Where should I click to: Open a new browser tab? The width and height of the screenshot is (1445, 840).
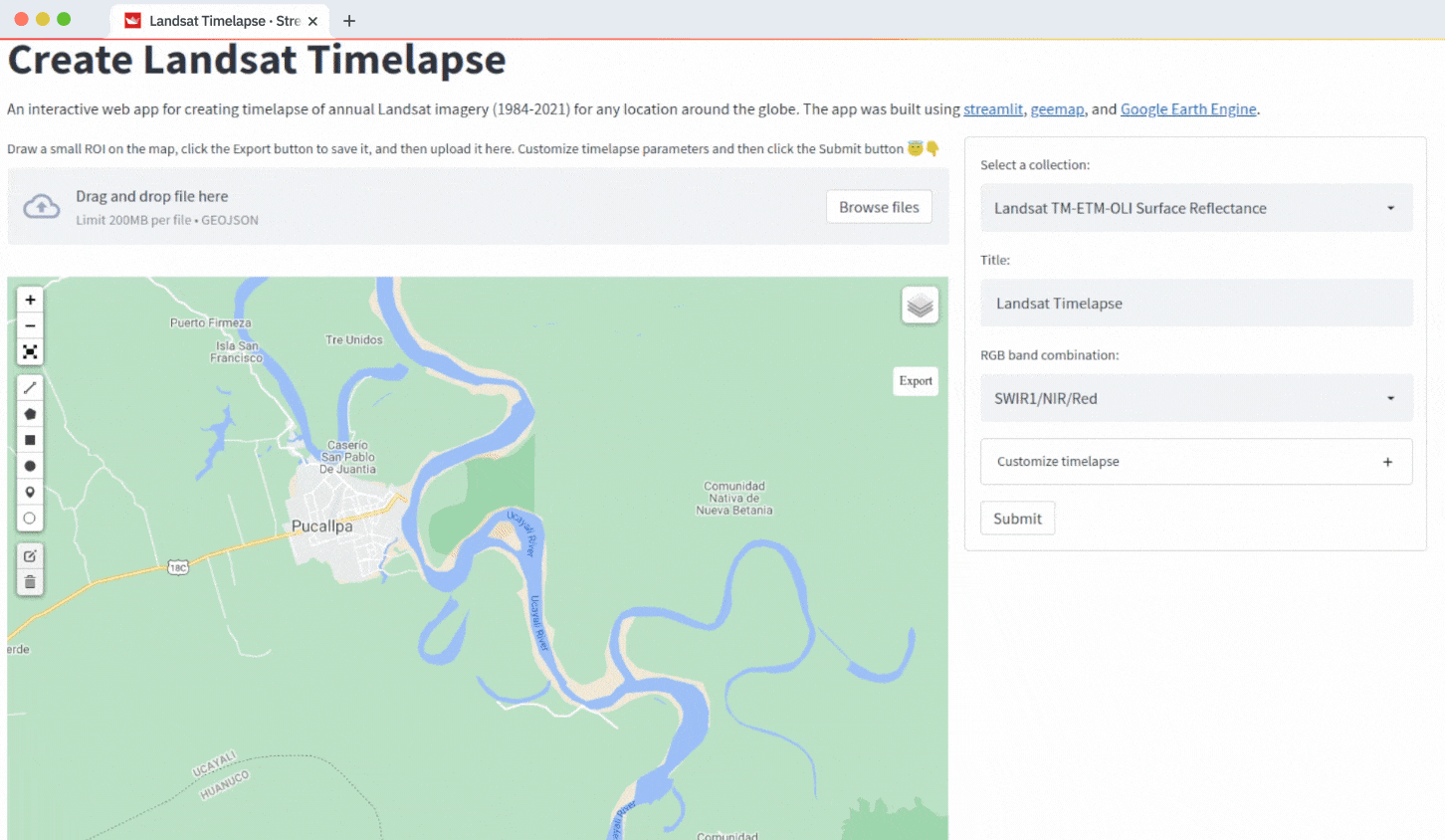click(x=347, y=20)
